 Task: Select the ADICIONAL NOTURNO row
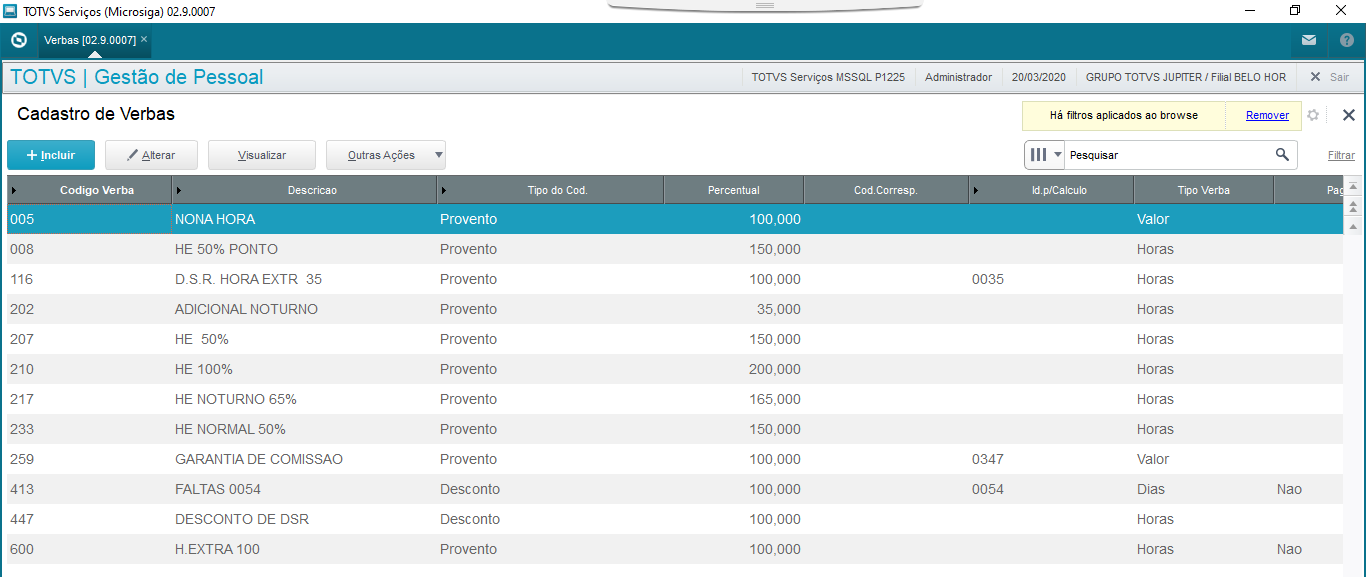click(674, 309)
